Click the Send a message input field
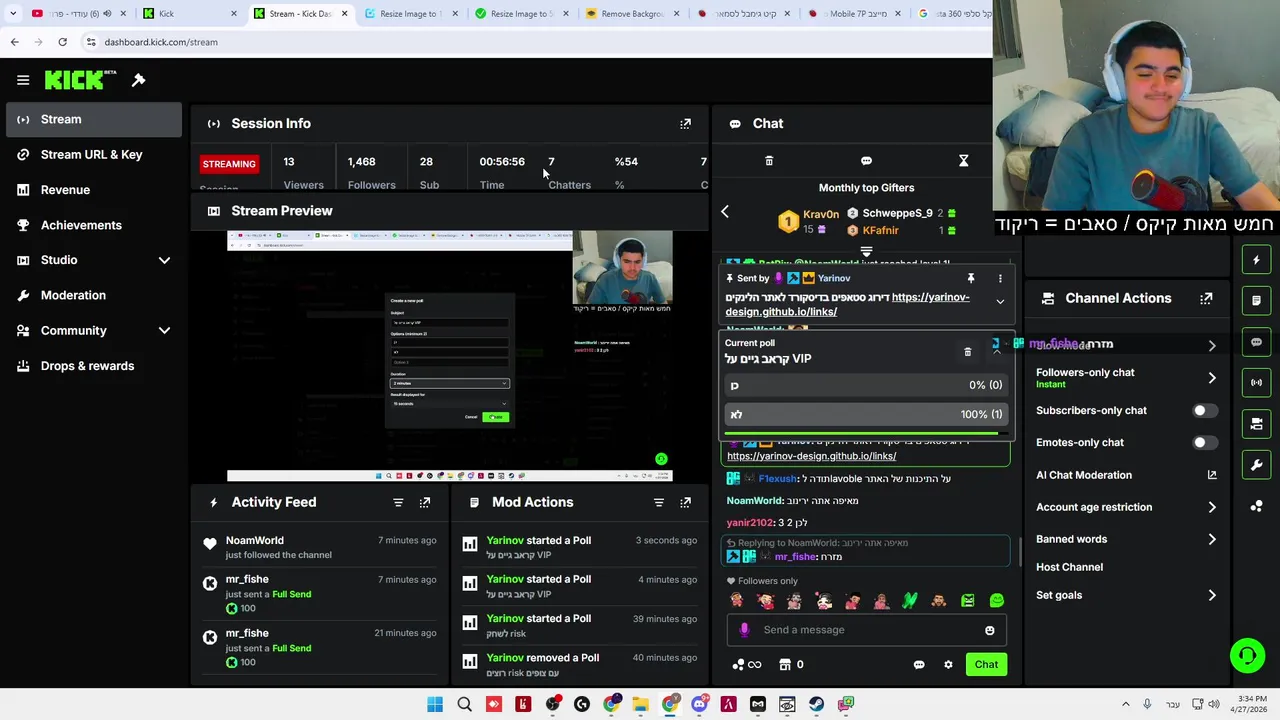 click(x=867, y=630)
